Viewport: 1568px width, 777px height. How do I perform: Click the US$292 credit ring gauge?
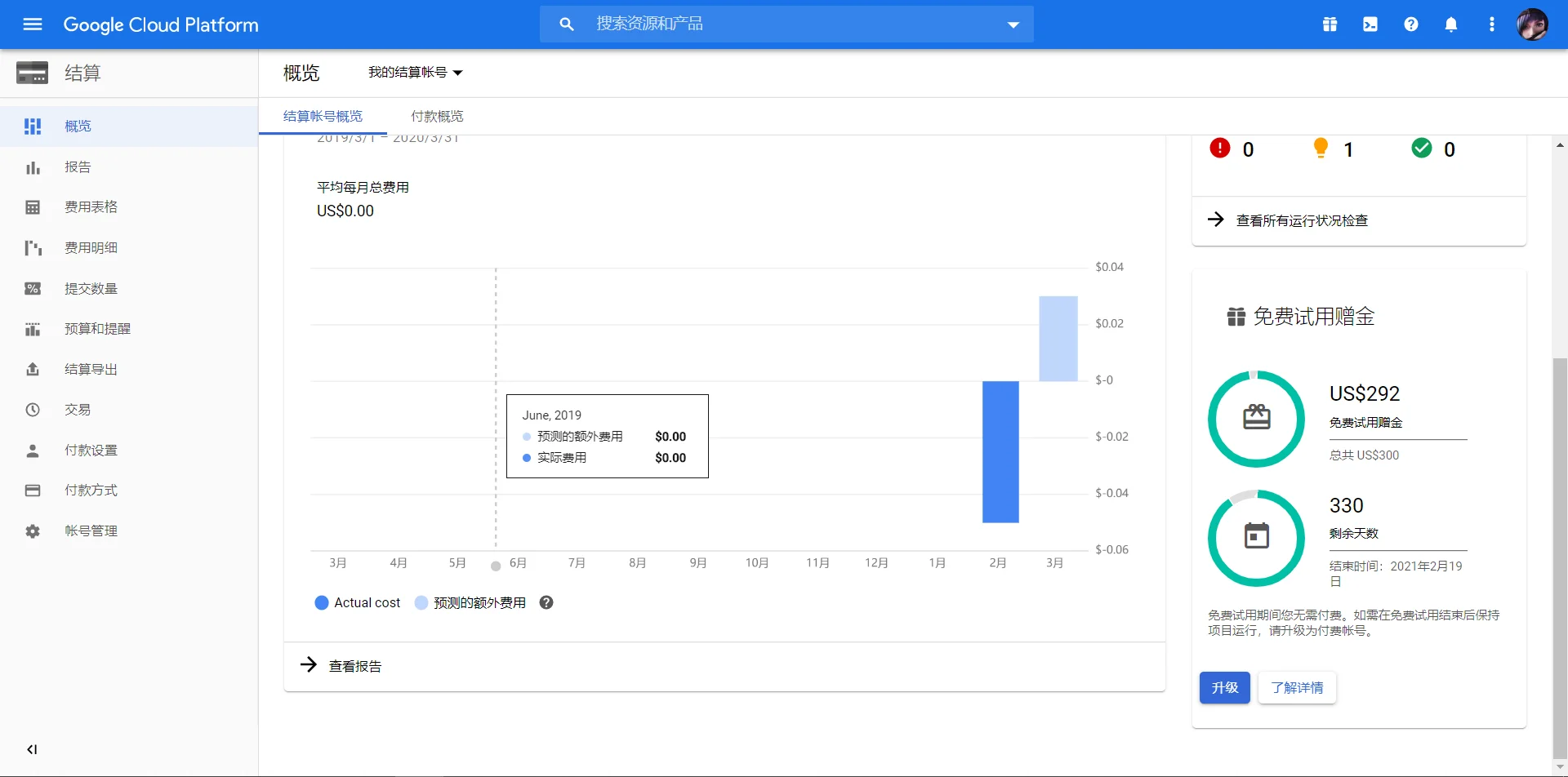click(x=1256, y=419)
